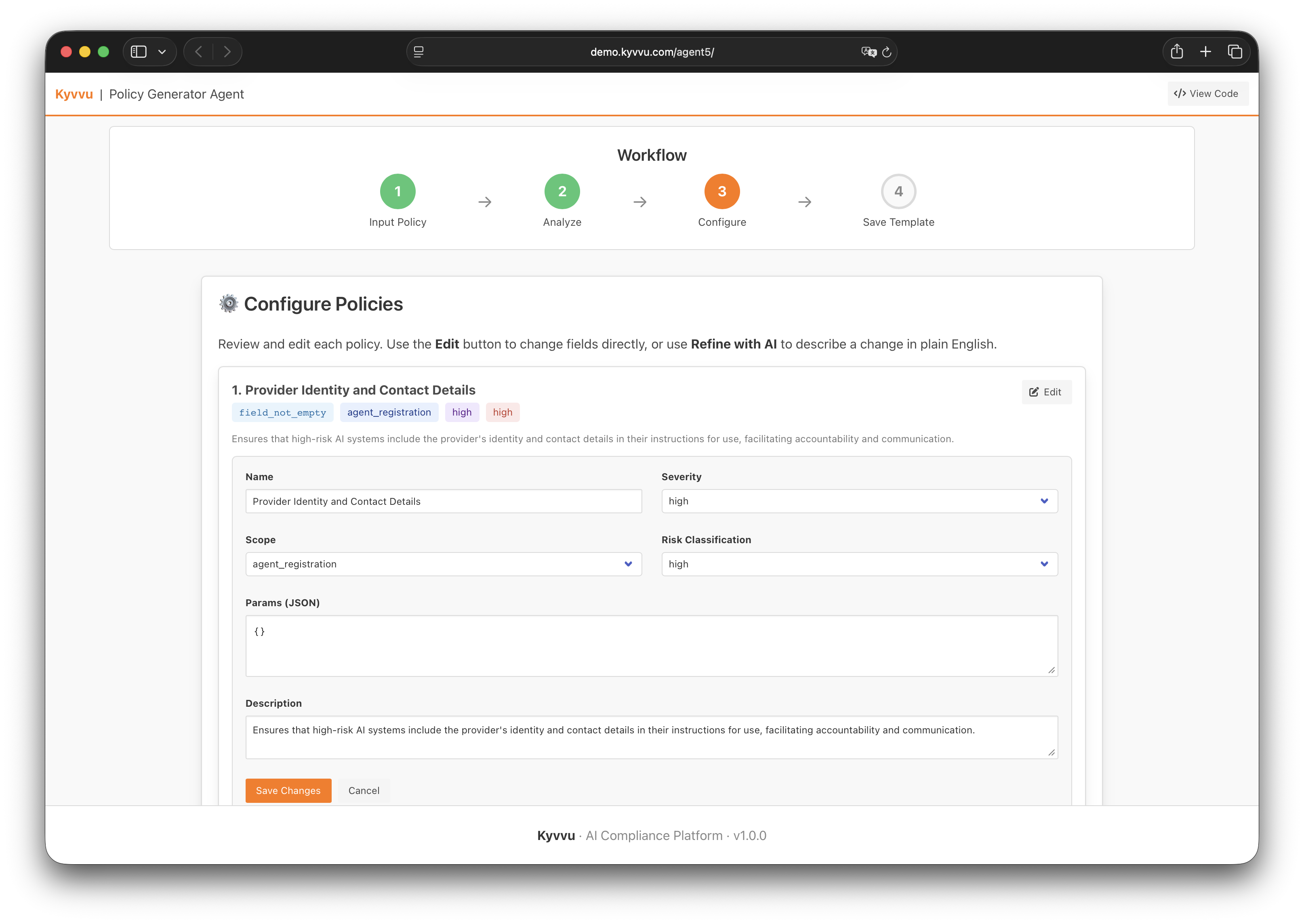
Task: Select workflow step 1 Input Policy circle
Action: 398,191
